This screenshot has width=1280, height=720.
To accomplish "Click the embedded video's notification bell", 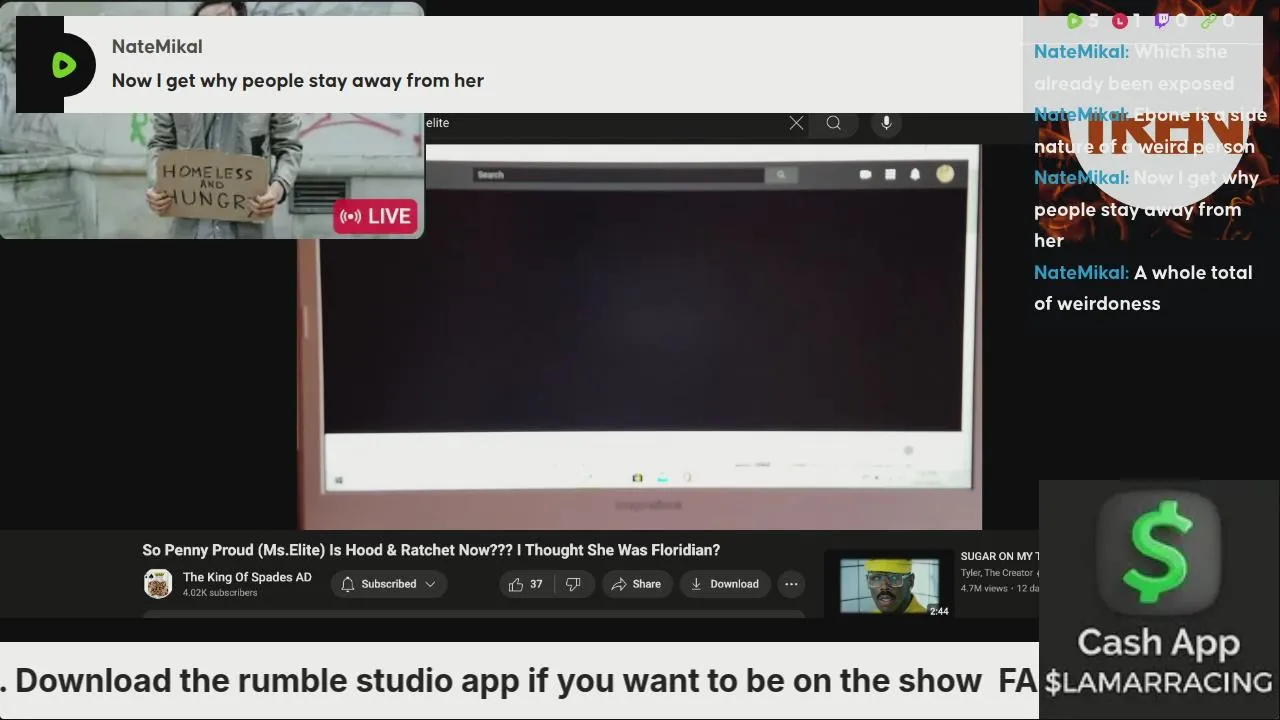I will (914, 174).
